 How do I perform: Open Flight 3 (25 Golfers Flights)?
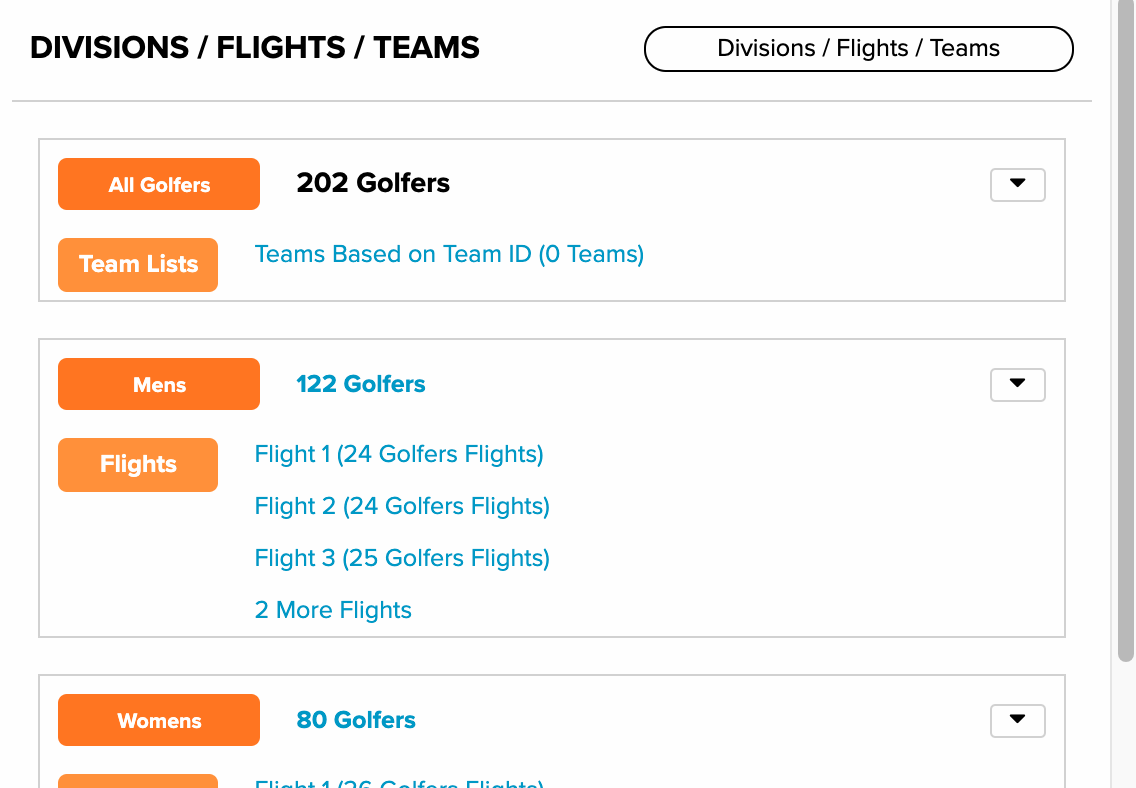pos(402,558)
